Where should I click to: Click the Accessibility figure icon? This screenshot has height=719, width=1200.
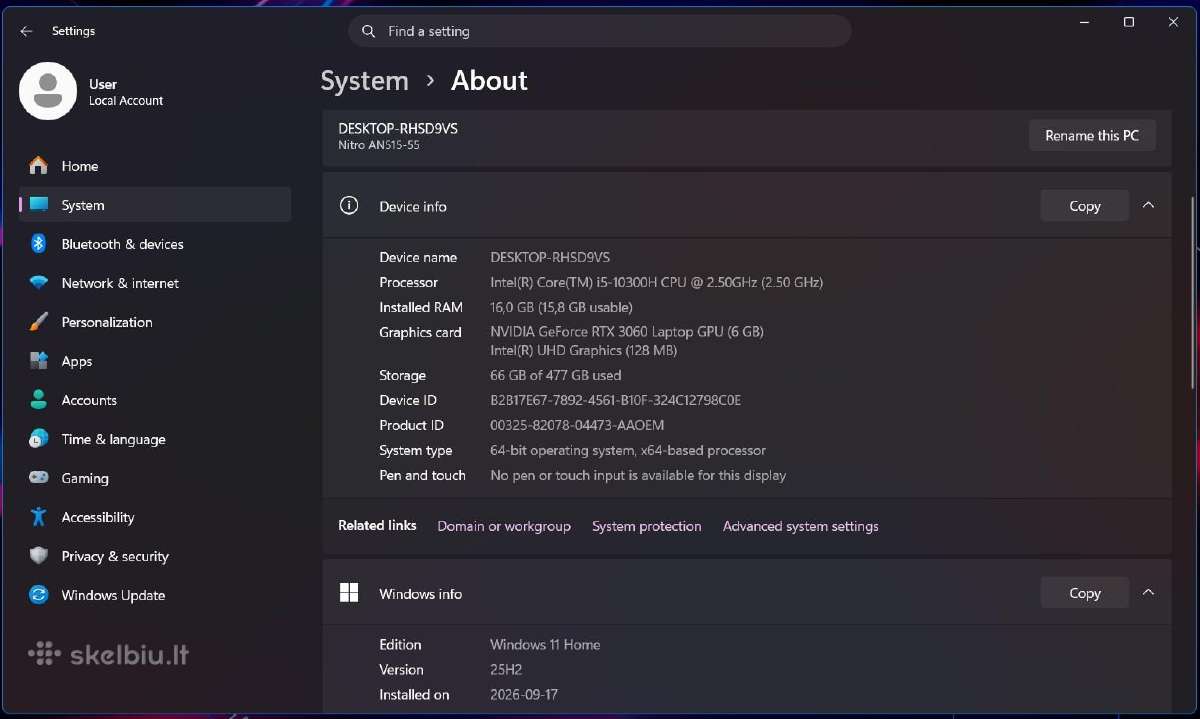[38, 517]
